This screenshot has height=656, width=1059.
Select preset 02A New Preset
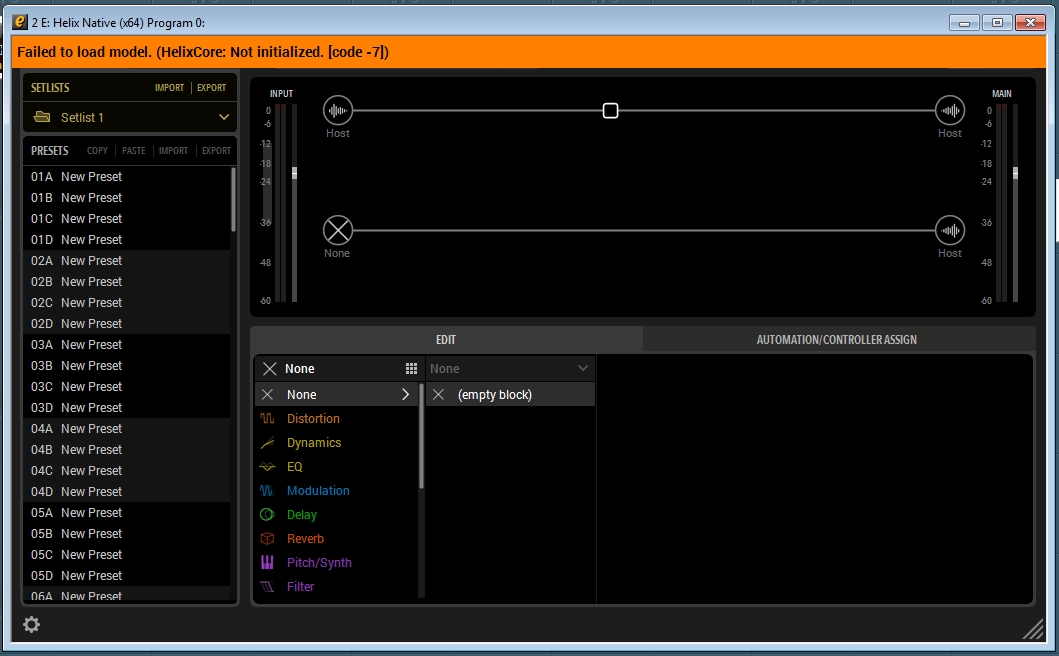click(x=127, y=260)
